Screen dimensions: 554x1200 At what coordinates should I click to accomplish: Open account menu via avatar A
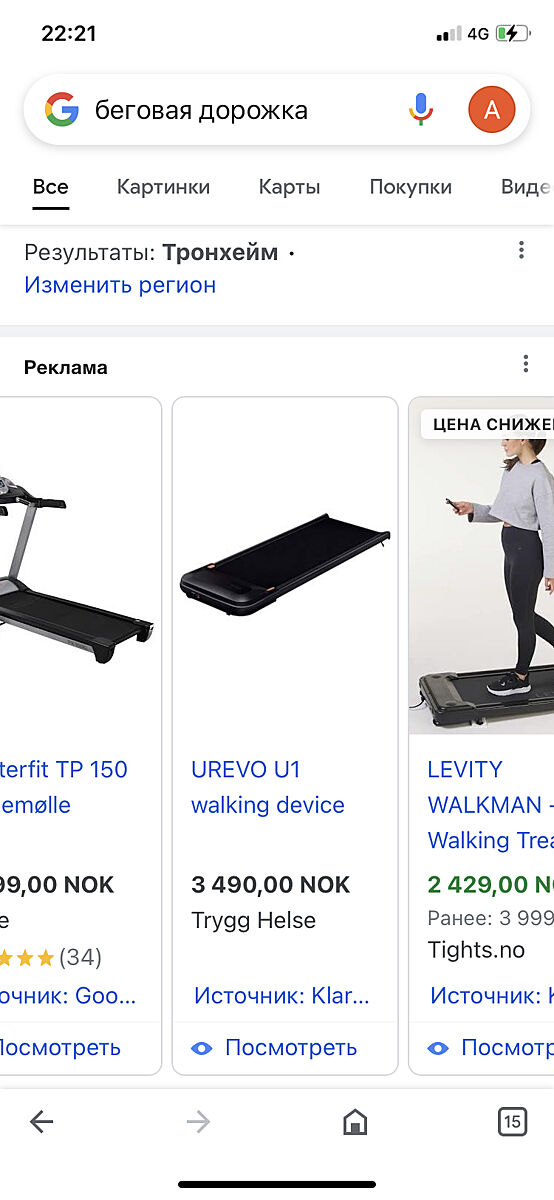(x=492, y=110)
